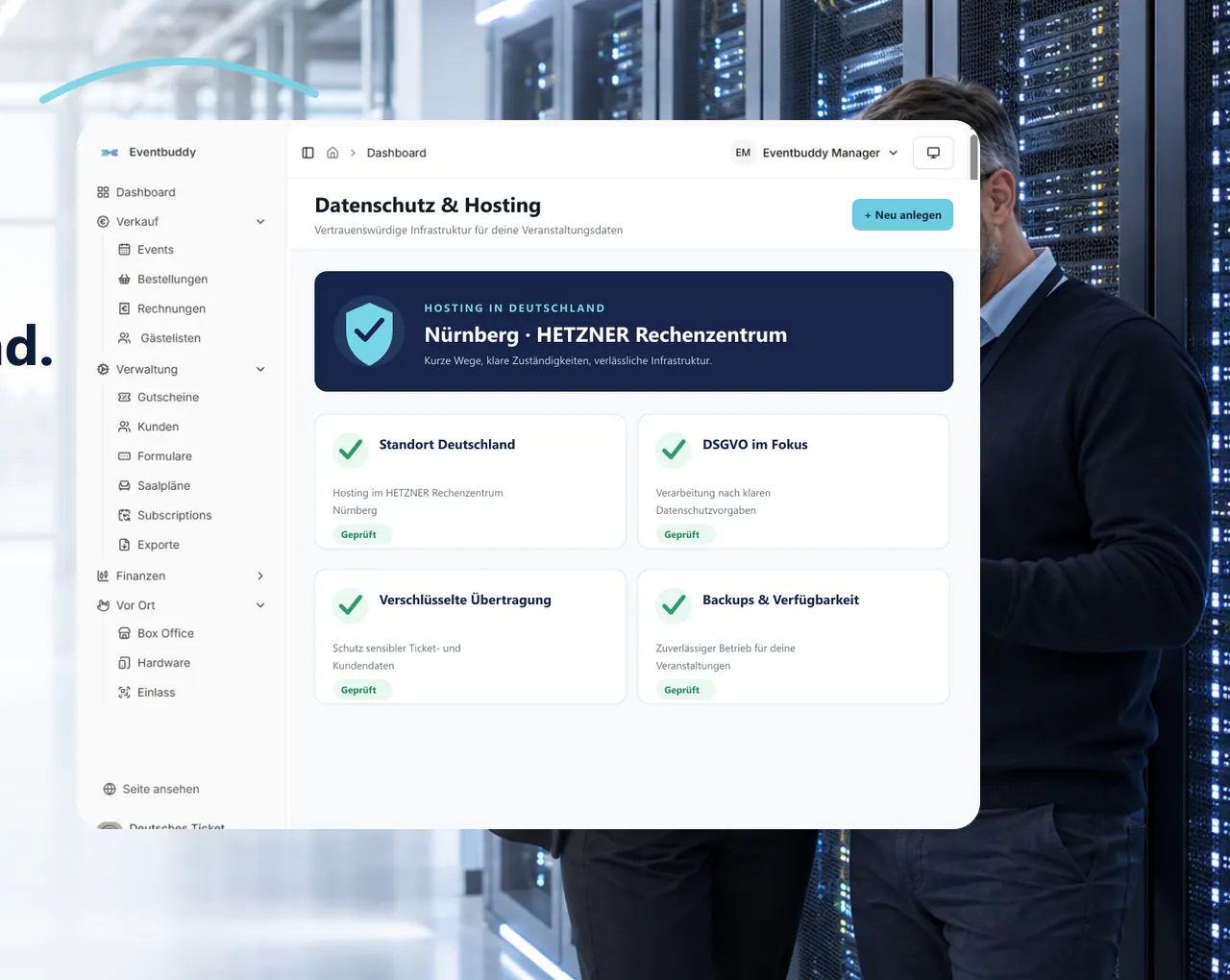1230x980 pixels.
Task: Click the EM avatar initials
Action: click(x=743, y=153)
